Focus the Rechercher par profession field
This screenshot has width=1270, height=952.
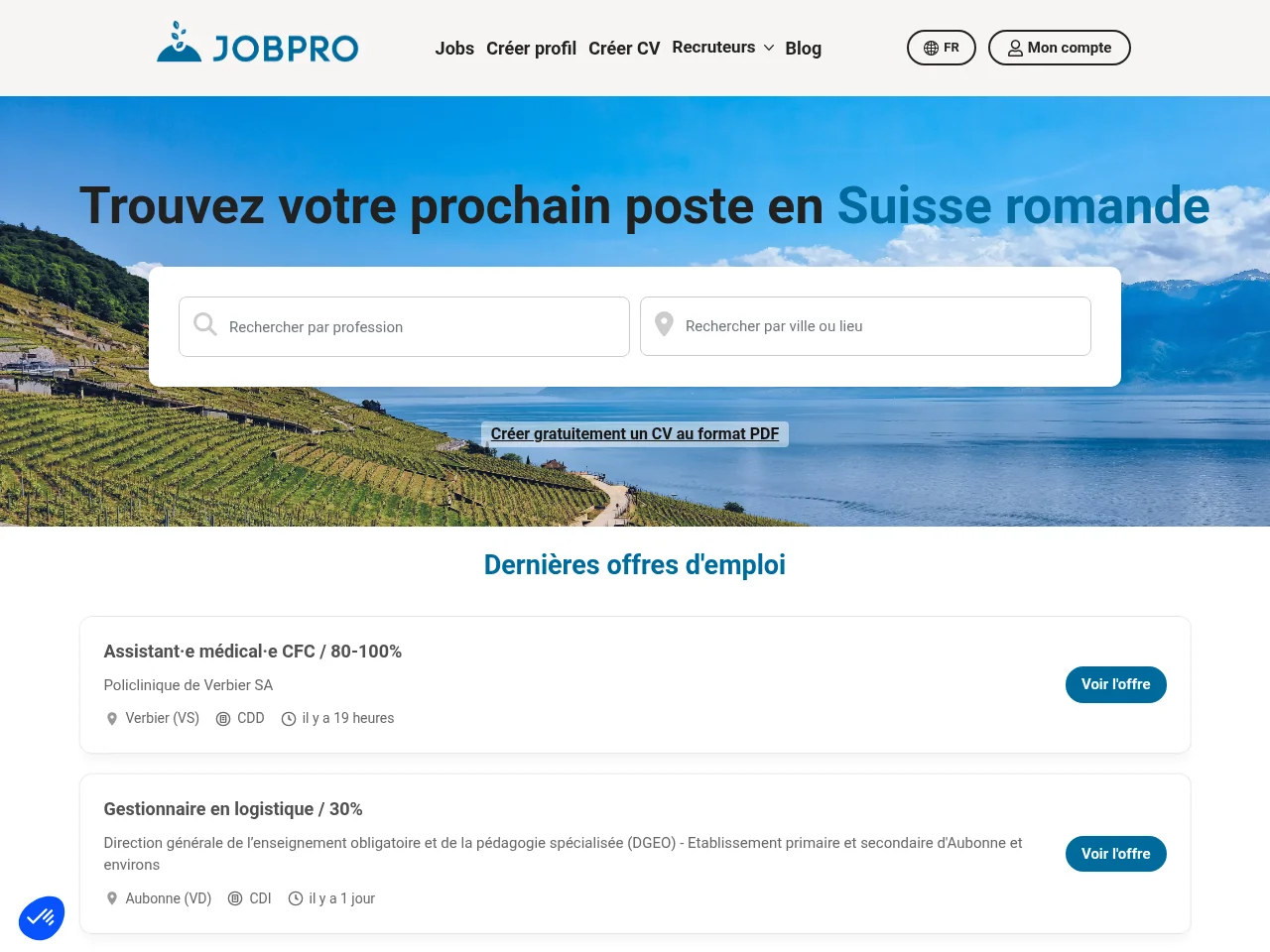click(404, 326)
